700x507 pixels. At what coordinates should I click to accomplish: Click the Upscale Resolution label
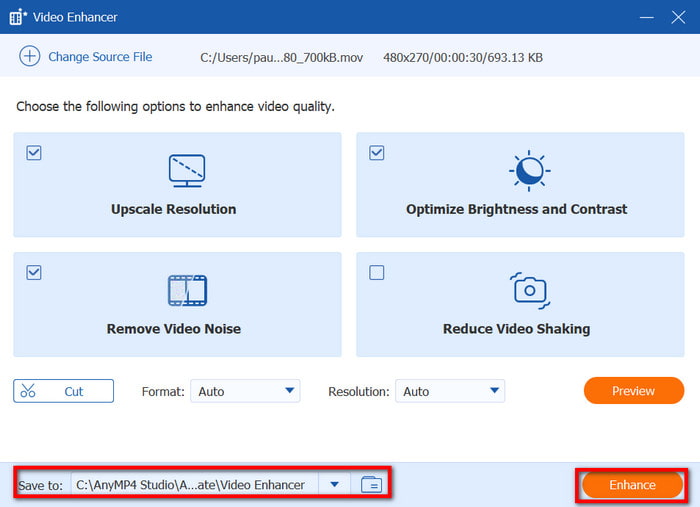174,209
